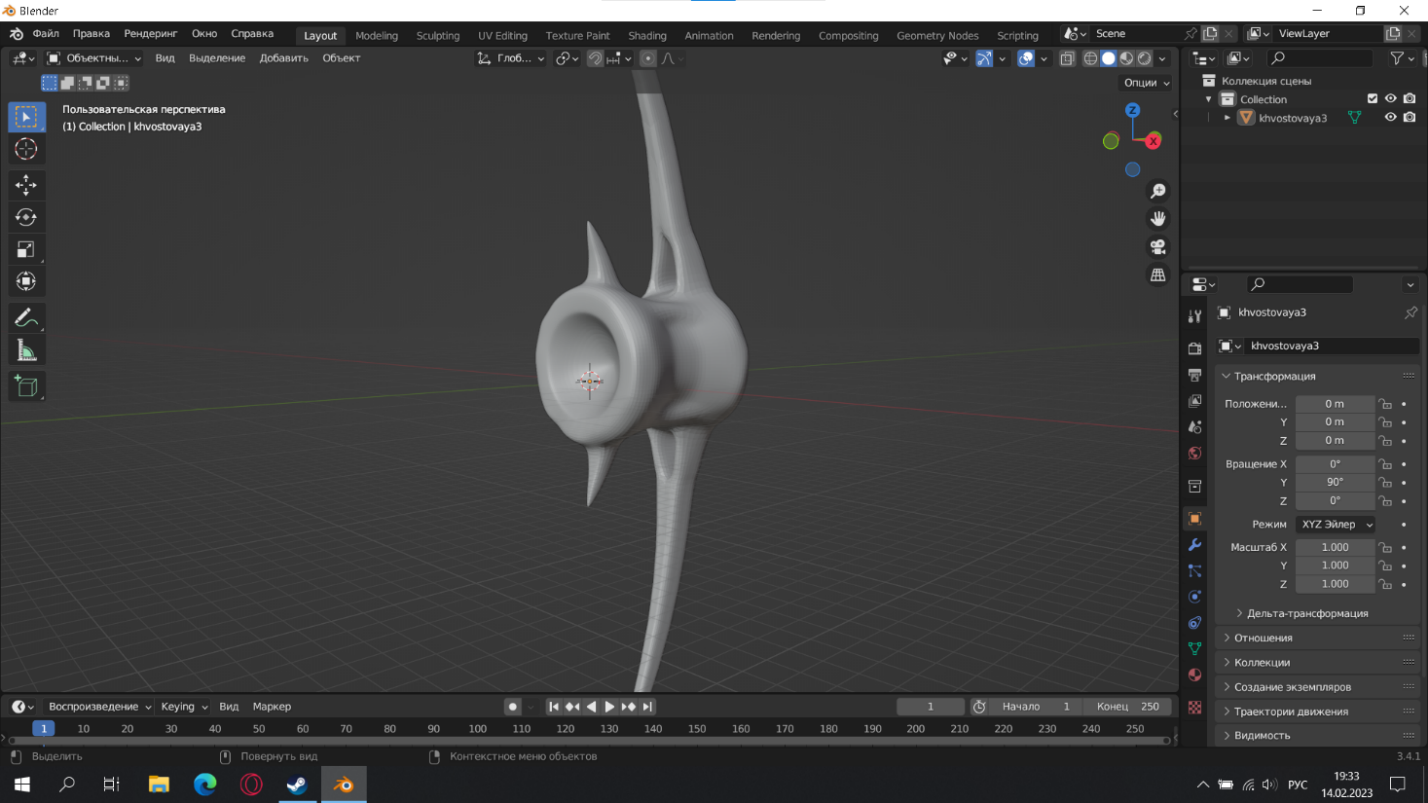Activate the Annotate pencil tool
Screen dimensions: 1428x803
[26, 318]
